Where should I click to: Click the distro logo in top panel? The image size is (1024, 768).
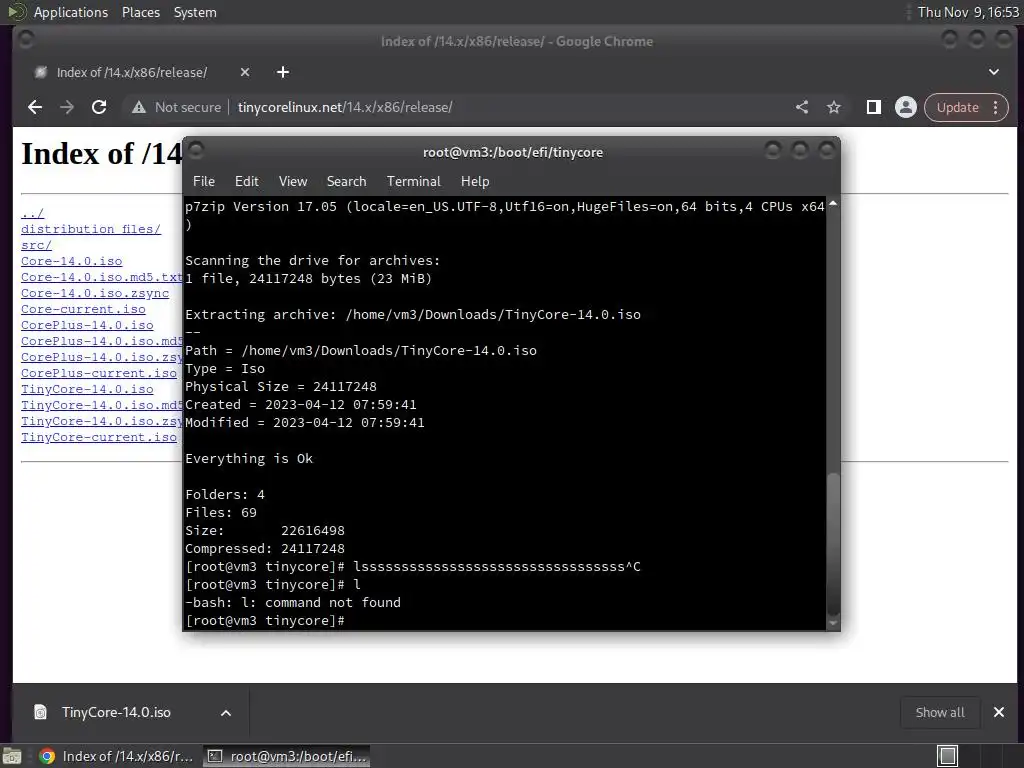16,12
